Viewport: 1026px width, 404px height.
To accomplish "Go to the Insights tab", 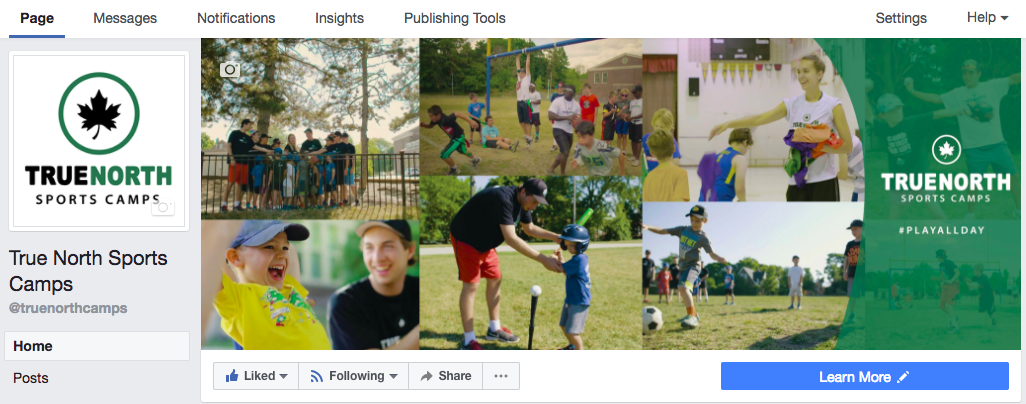I will 340,18.
